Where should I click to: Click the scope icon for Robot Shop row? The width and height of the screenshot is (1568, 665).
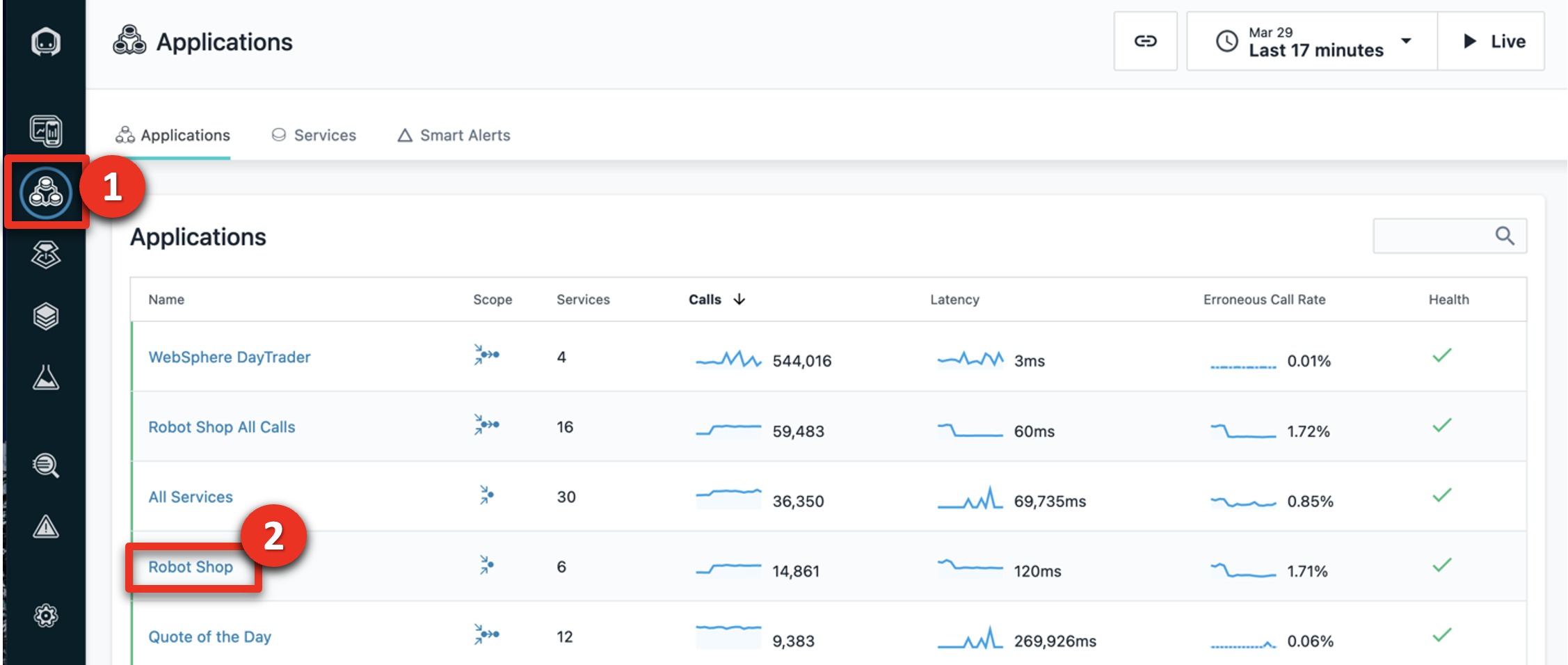(x=486, y=565)
